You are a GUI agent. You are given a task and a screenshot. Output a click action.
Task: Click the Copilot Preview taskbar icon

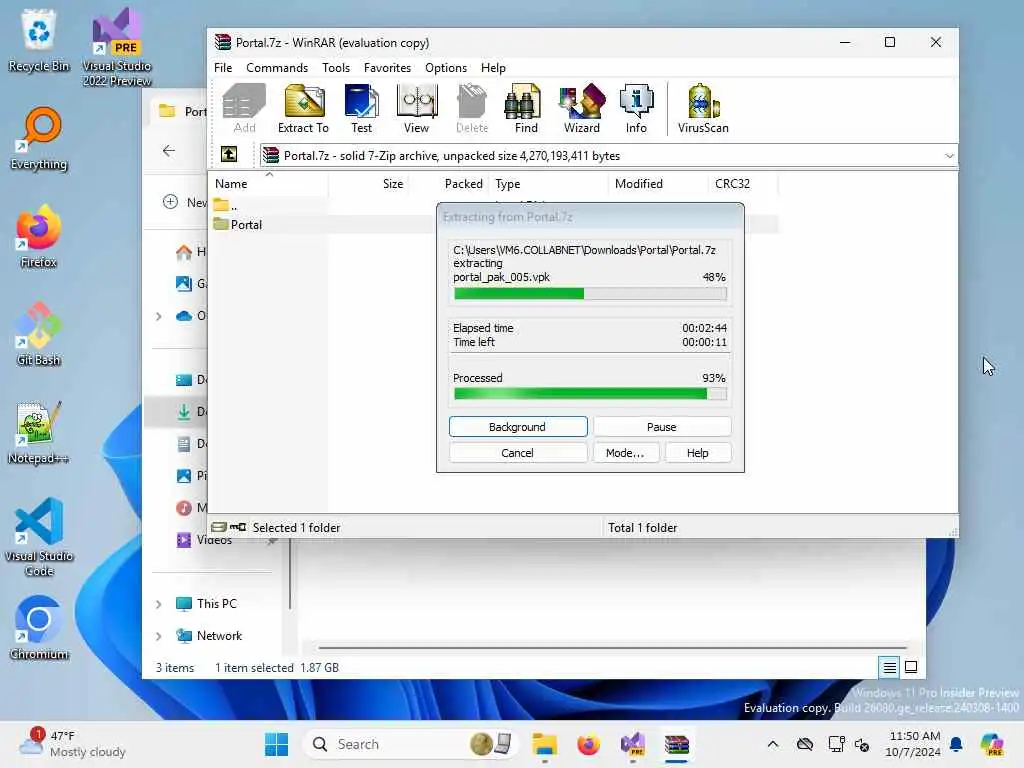992,744
